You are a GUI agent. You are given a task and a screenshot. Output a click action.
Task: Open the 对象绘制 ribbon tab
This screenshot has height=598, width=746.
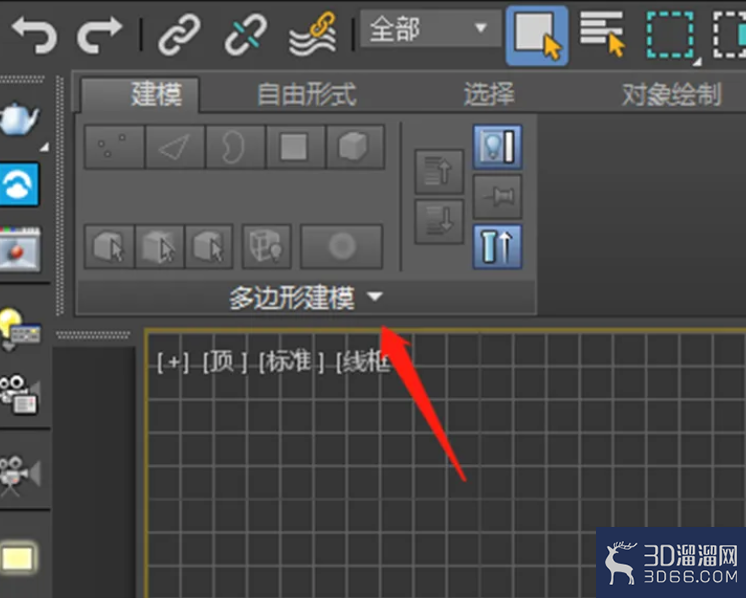(x=672, y=95)
